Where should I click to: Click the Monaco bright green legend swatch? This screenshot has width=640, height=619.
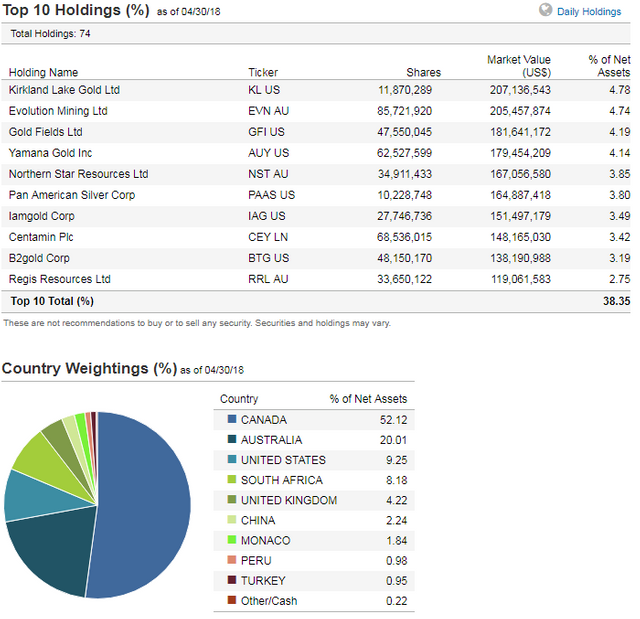pos(231,539)
